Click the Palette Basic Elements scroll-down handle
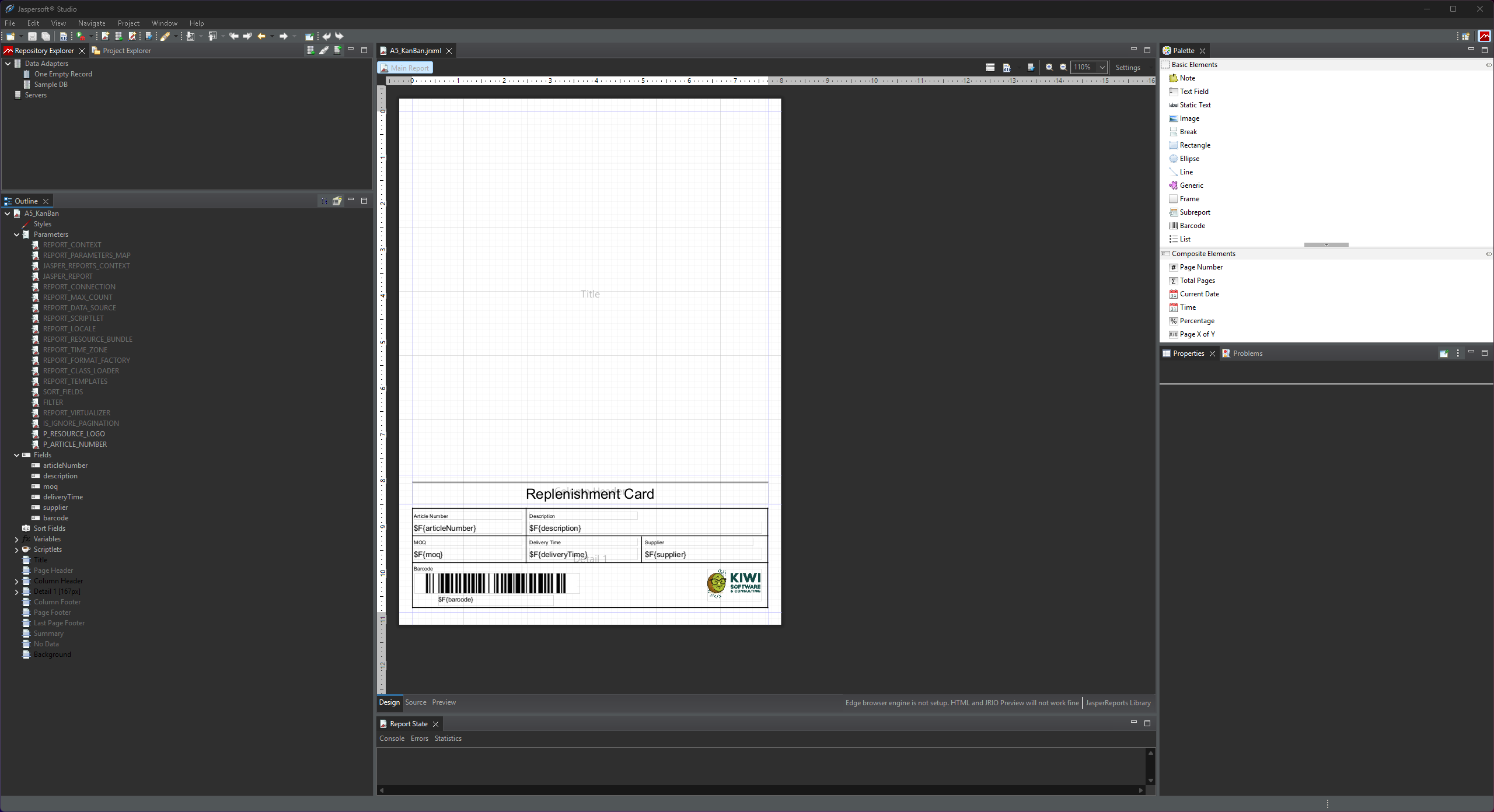 [1326, 245]
